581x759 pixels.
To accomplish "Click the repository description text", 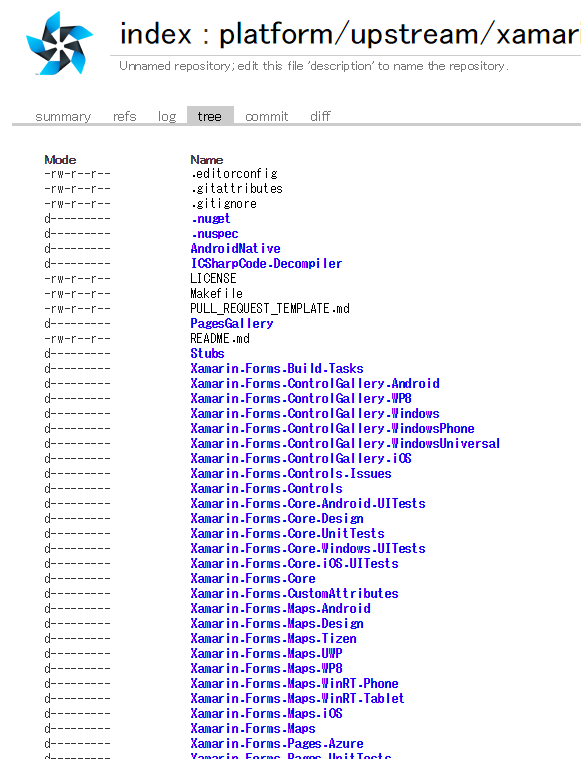I will pyautogui.click(x=314, y=66).
